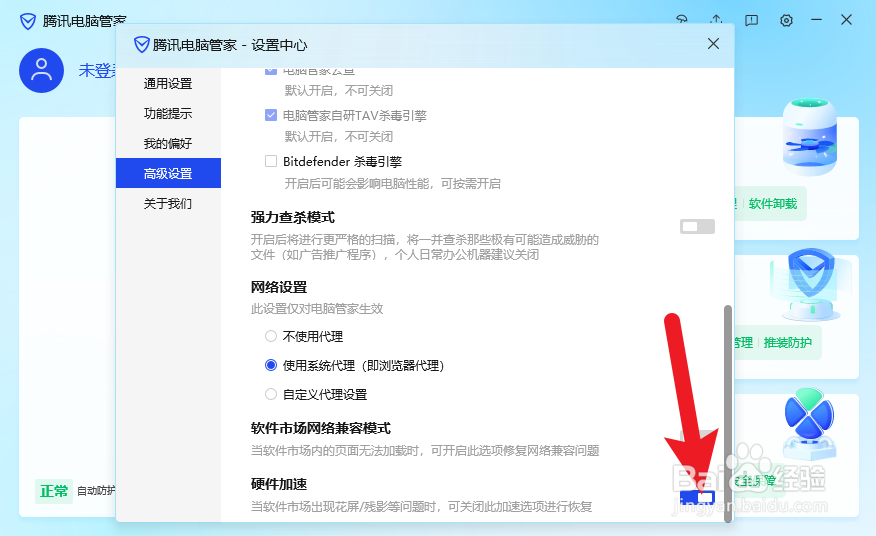This screenshot has width=876, height=536.
Task: Select 使用系统代理 (即浏览器代理) radio option
Action: [x=271, y=365]
